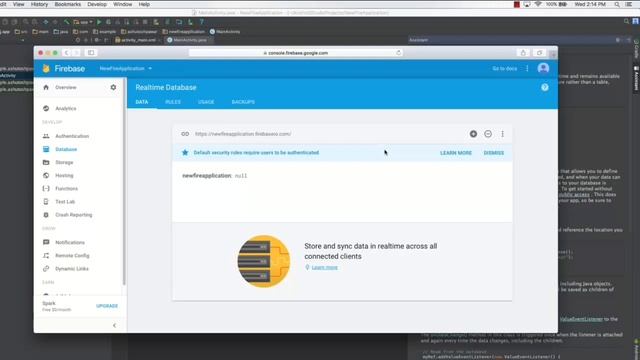Click LEARN MORE on security notice
Screen dimensions: 640x360
(x=456, y=153)
